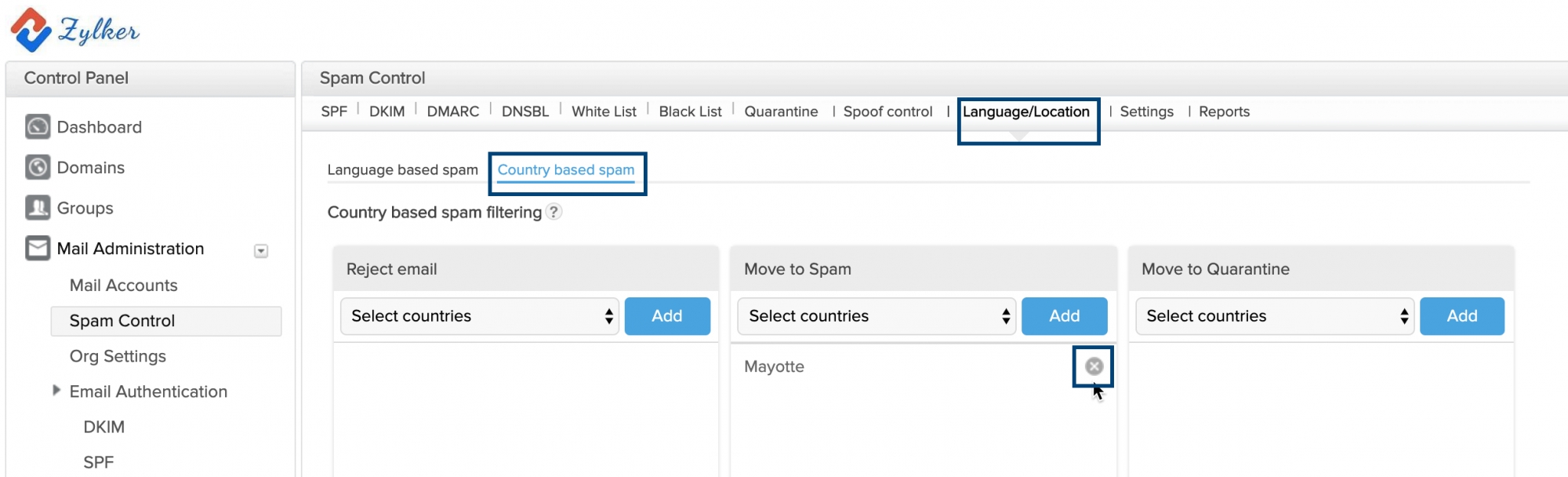This screenshot has height=477, width=1568.
Task: Switch to Language based spam tab
Action: 402,169
